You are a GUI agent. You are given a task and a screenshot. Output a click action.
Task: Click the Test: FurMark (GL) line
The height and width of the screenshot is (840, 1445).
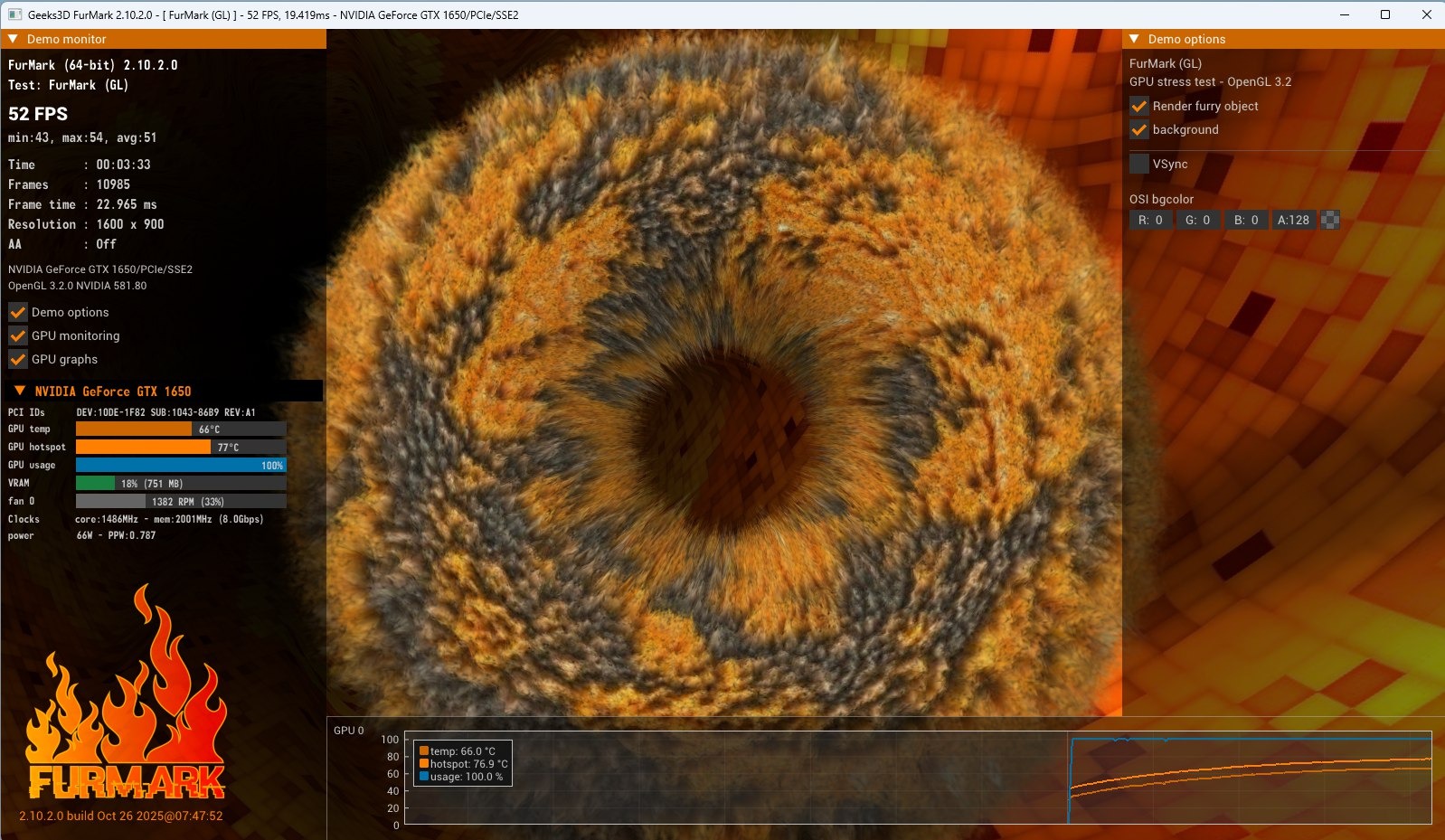(69, 85)
